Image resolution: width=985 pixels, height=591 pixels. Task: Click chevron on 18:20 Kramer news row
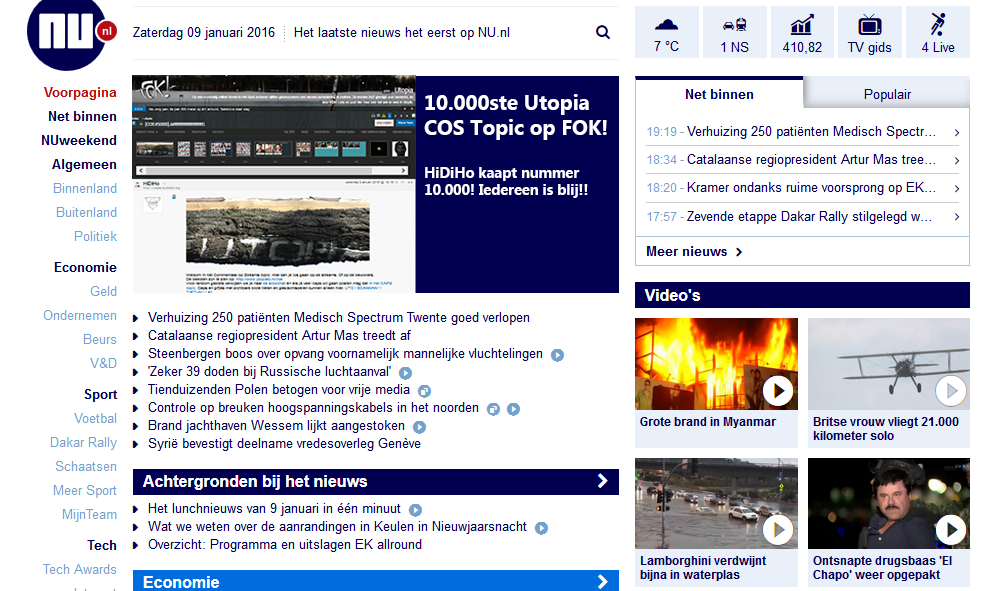click(x=957, y=188)
